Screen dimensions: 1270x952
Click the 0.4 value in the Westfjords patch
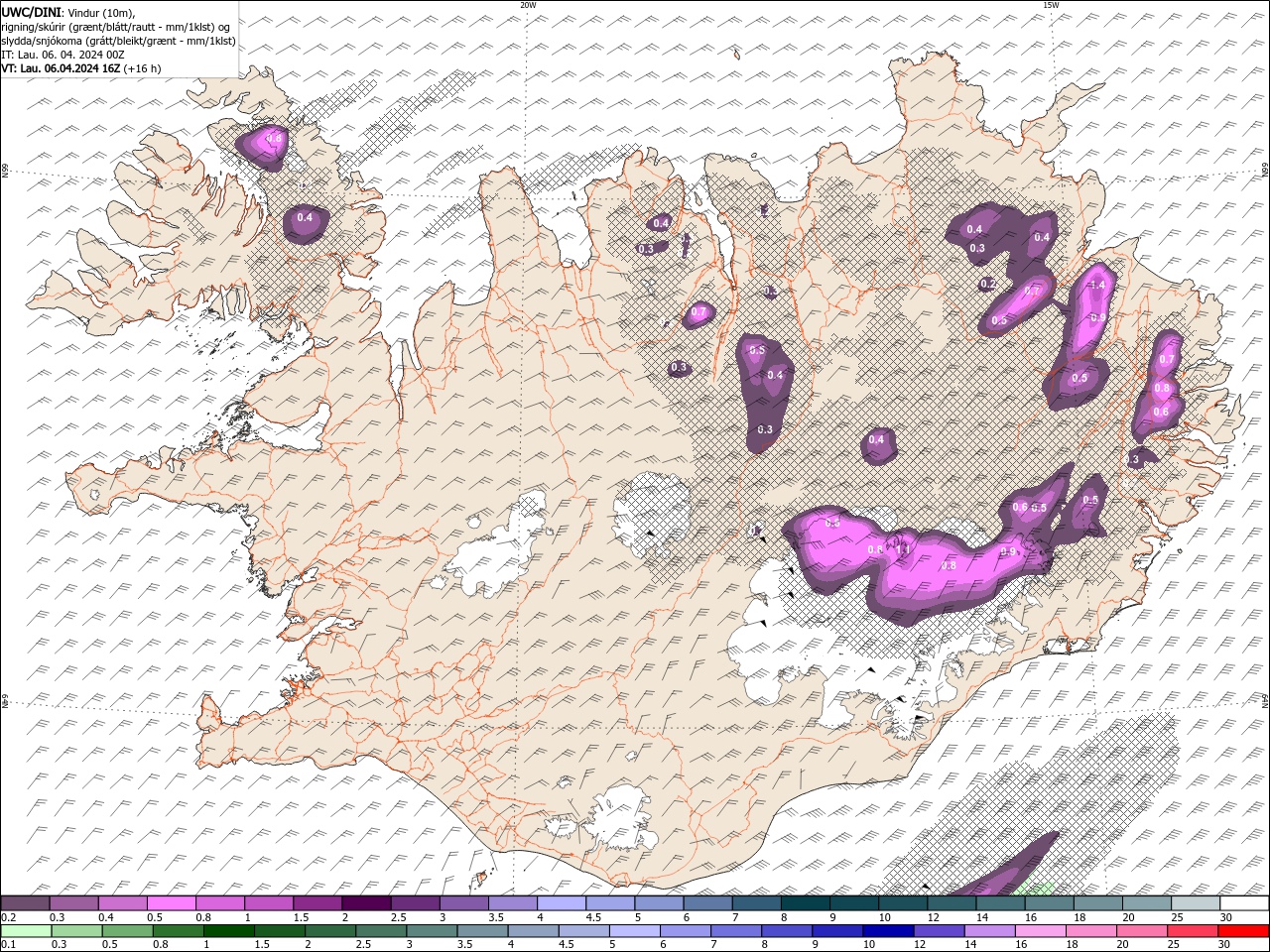pyautogui.click(x=305, y=218)
